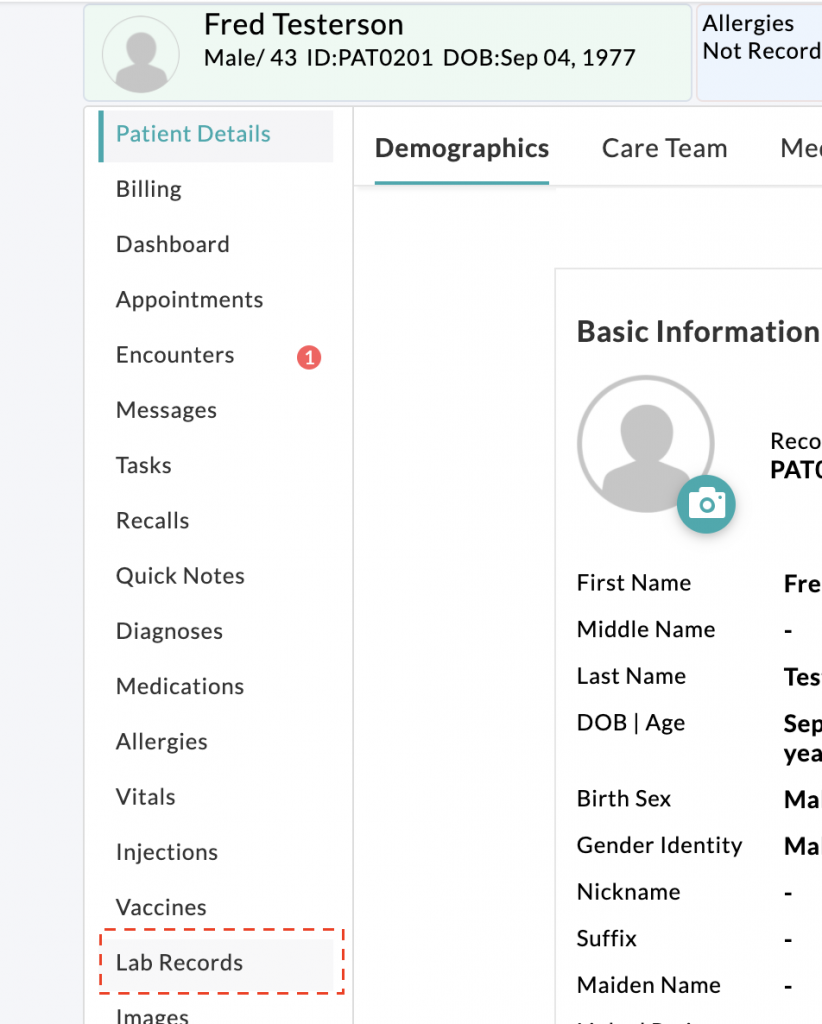Click the camera icon on profile photo
Image resolution: width=822 pixels, height=1024 pixels.
click(706, 503)
